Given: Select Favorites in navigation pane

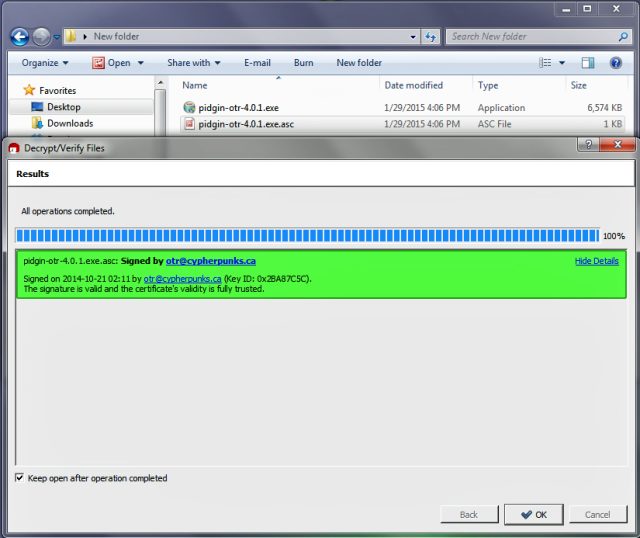Looking at the screenshot, I should point(58,91).
